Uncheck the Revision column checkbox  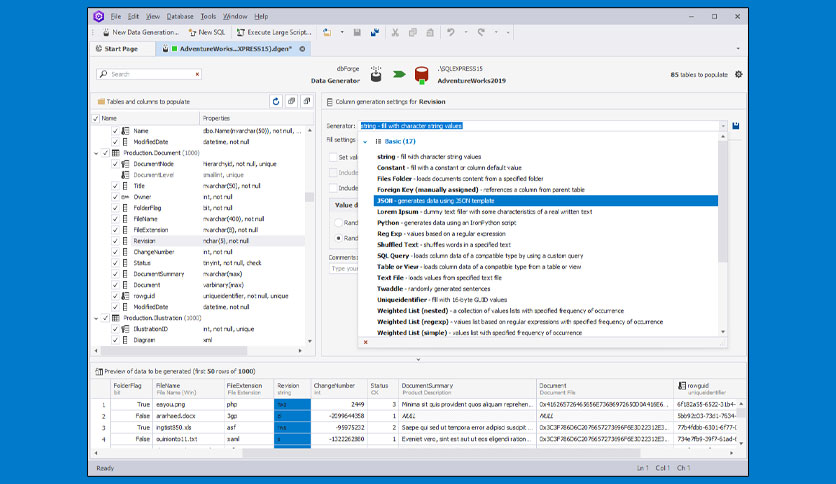pyautogui.click(x=115, y=241)
